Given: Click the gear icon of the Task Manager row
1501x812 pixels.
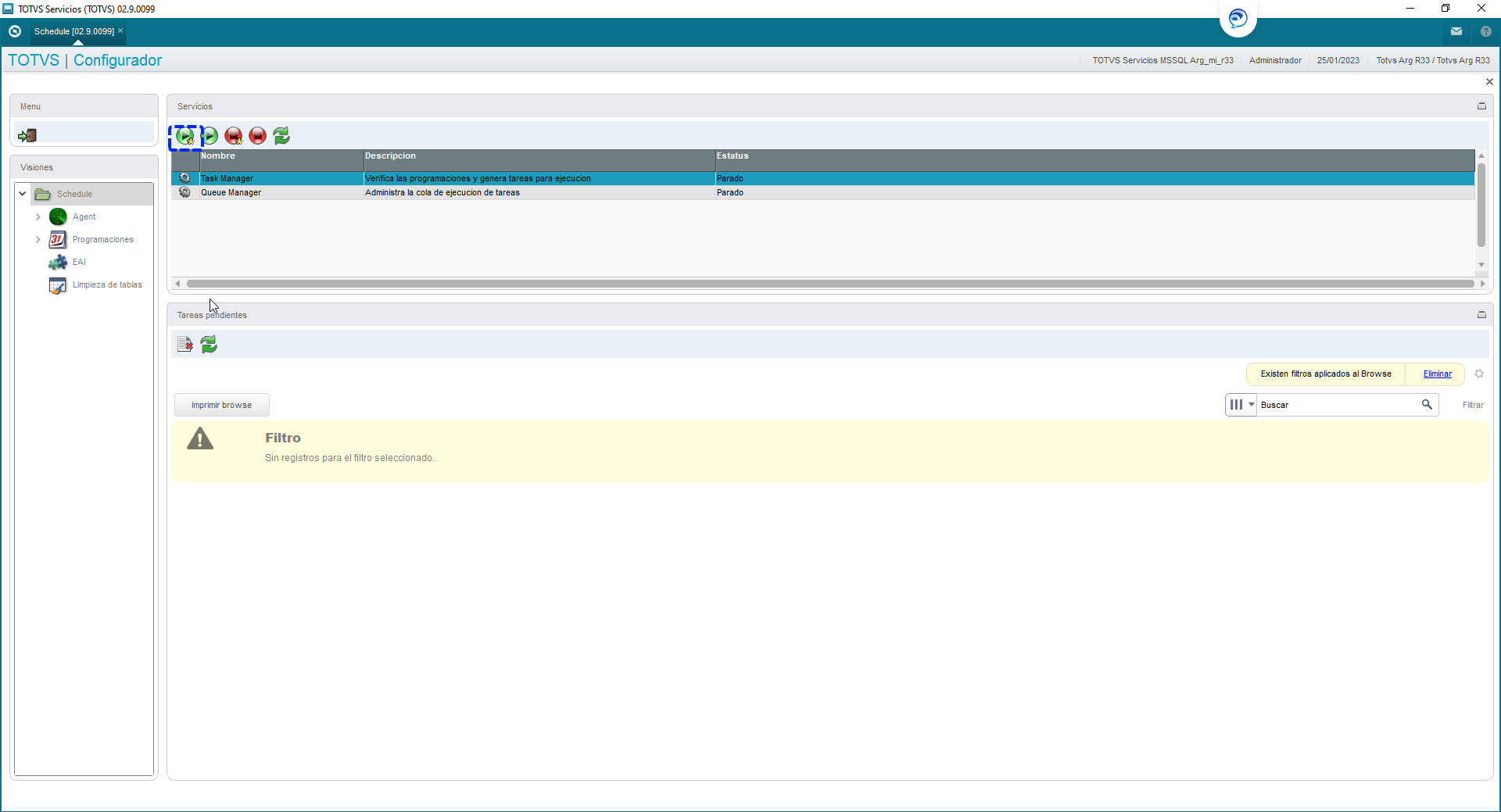Looking at the screenshot, I should (184, 178).
